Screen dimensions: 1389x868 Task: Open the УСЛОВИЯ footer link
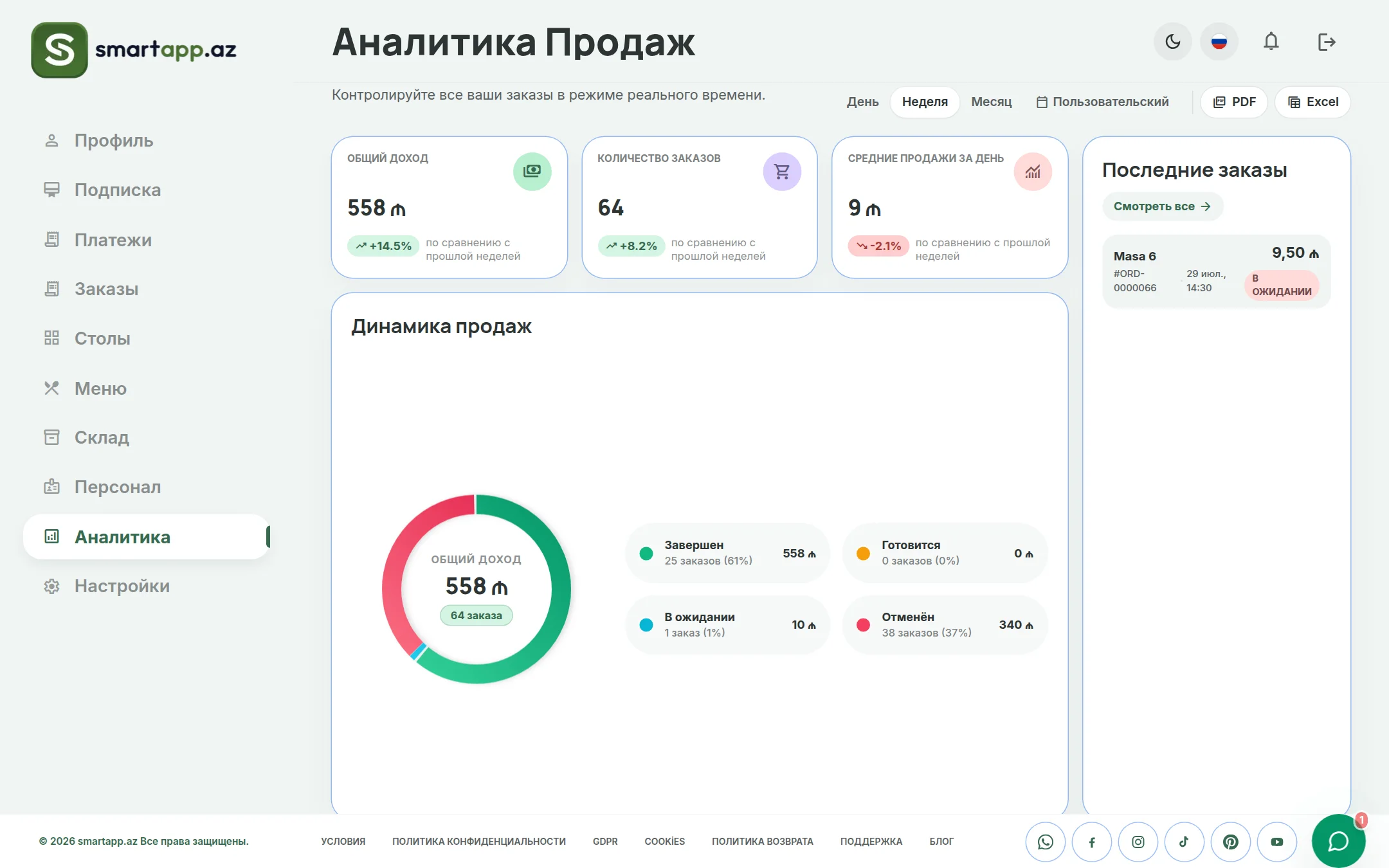point(343,841)
